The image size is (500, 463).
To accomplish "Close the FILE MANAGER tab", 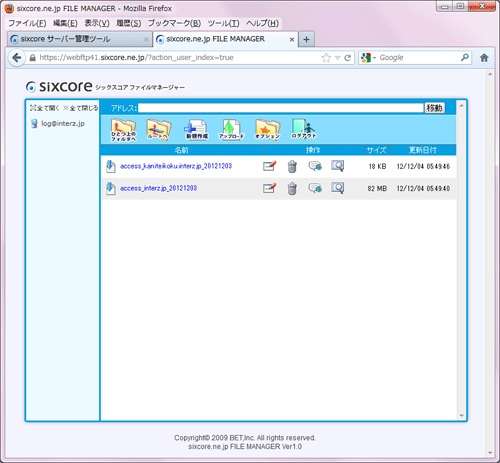I will (292, 39).
